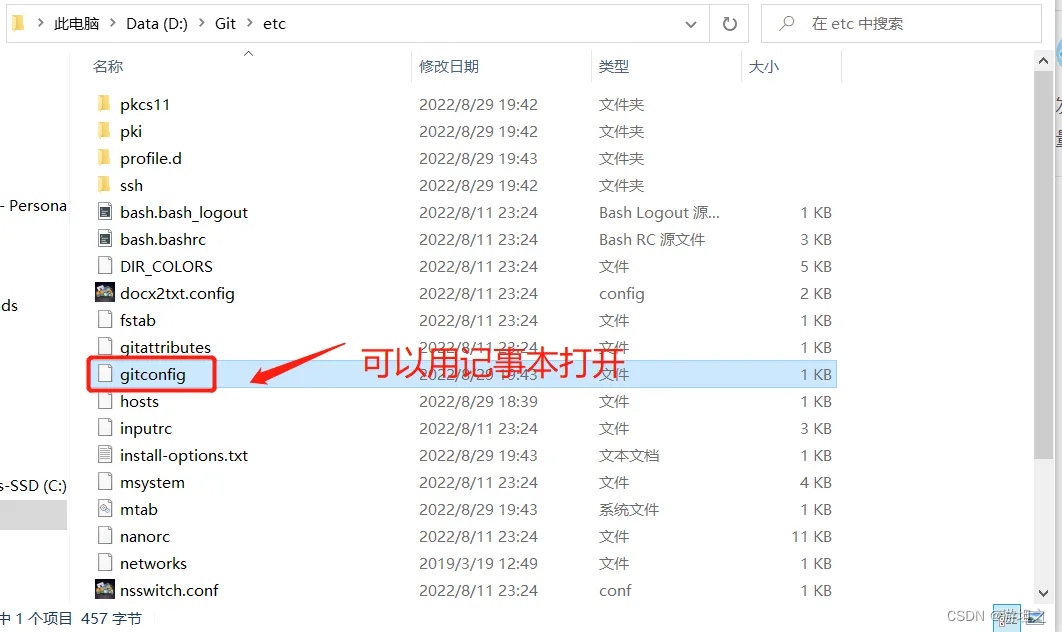Viewport: 1062px width, 632px height.
Task: Click the bash.bash_logout file name
Action: pyautogui.click(x=184, y=213)
